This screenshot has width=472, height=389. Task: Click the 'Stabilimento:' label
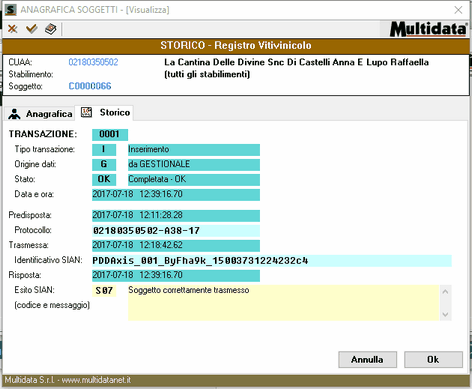pyautogui.click(x=31, y=74)
